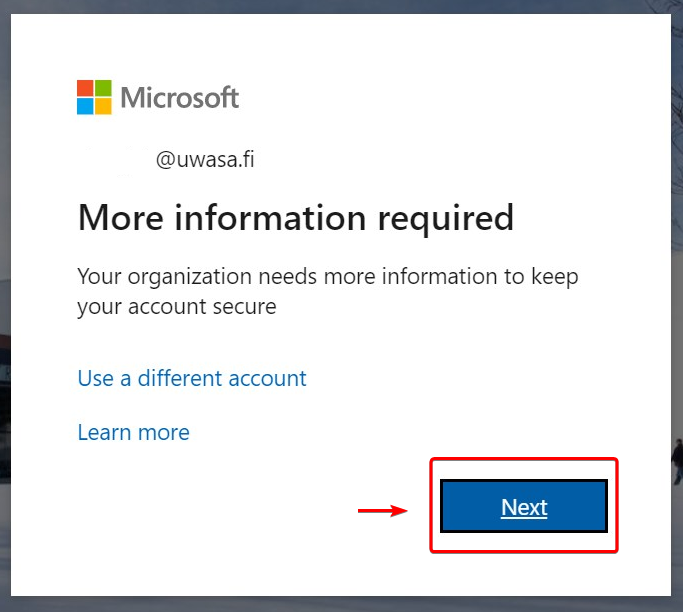Open the 'Learn more' link
The image size is (683, 612).
(x=133, y=432)
